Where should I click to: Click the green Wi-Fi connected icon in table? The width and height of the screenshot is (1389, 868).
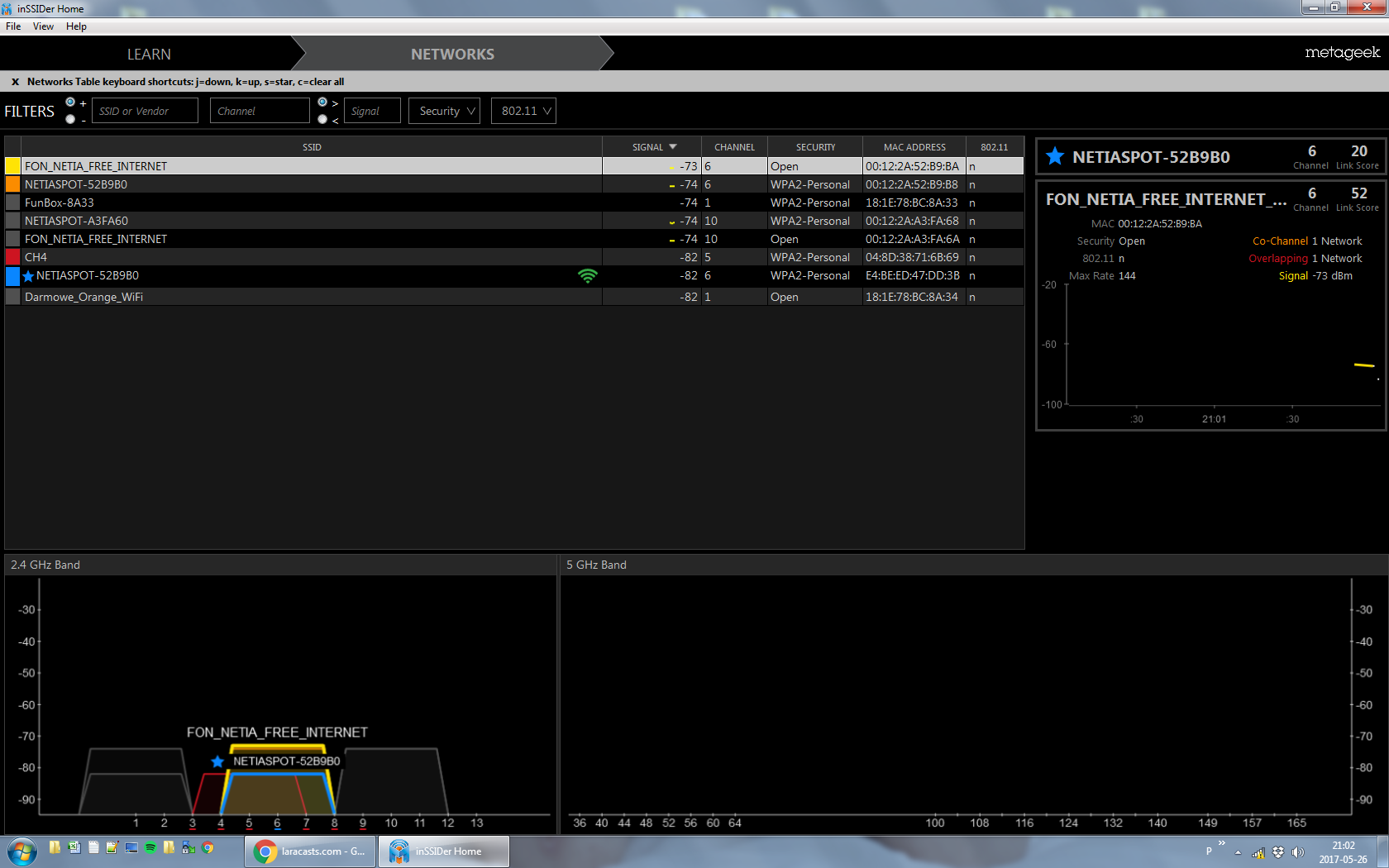(587, 276)
